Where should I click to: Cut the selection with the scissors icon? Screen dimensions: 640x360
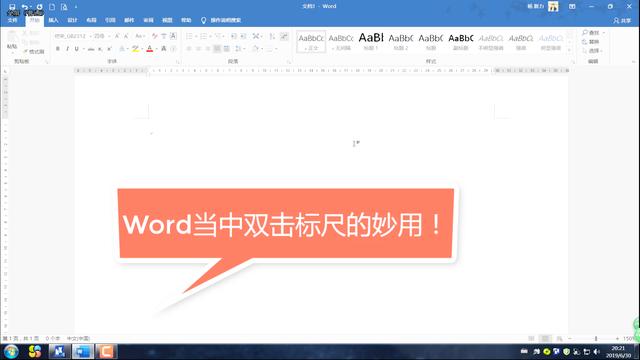(25, 33)
